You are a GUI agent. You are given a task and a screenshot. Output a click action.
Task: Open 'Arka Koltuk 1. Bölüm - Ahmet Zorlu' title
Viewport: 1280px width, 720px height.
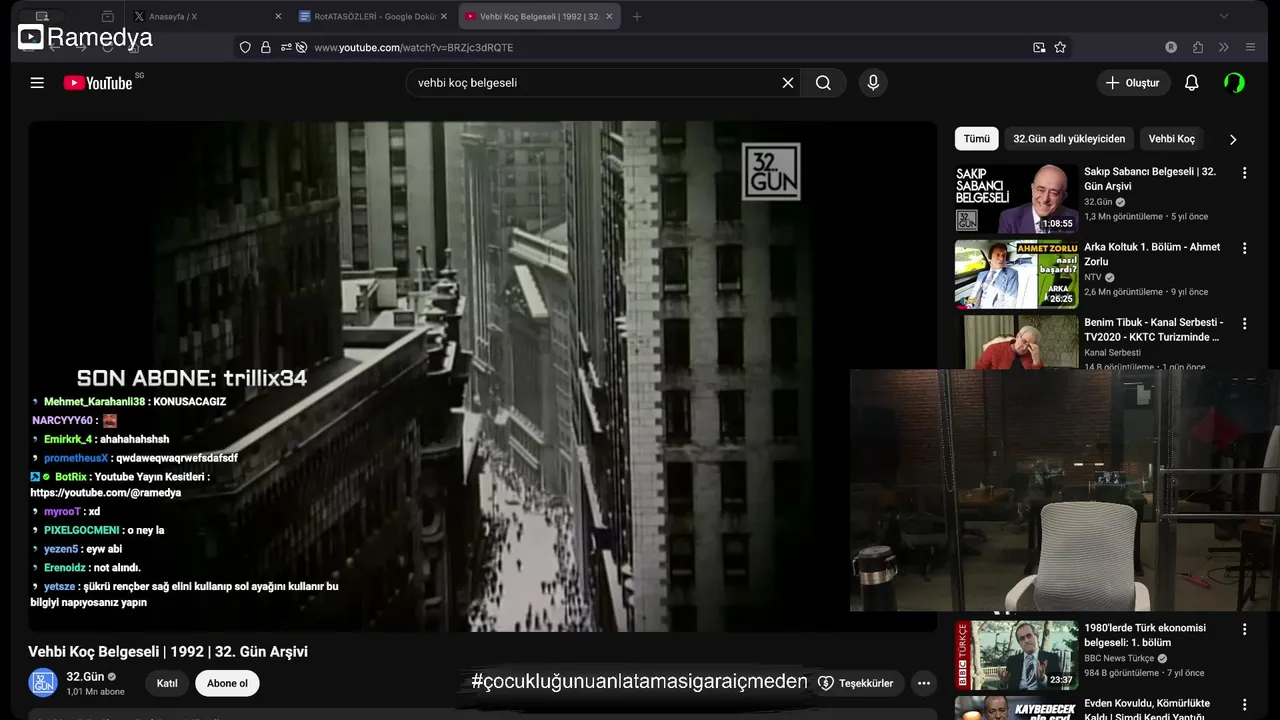tap(1152, 254)
